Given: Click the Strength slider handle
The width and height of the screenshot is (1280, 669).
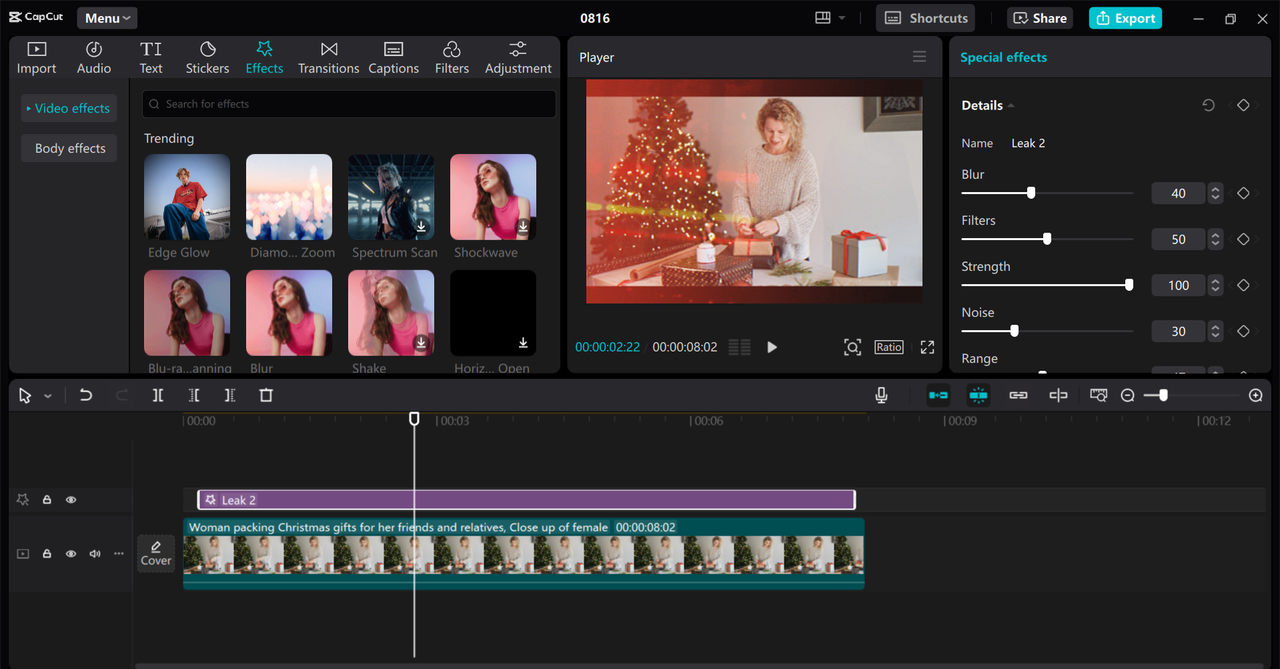Looking at the screenshot, I should coord(1129,285).
